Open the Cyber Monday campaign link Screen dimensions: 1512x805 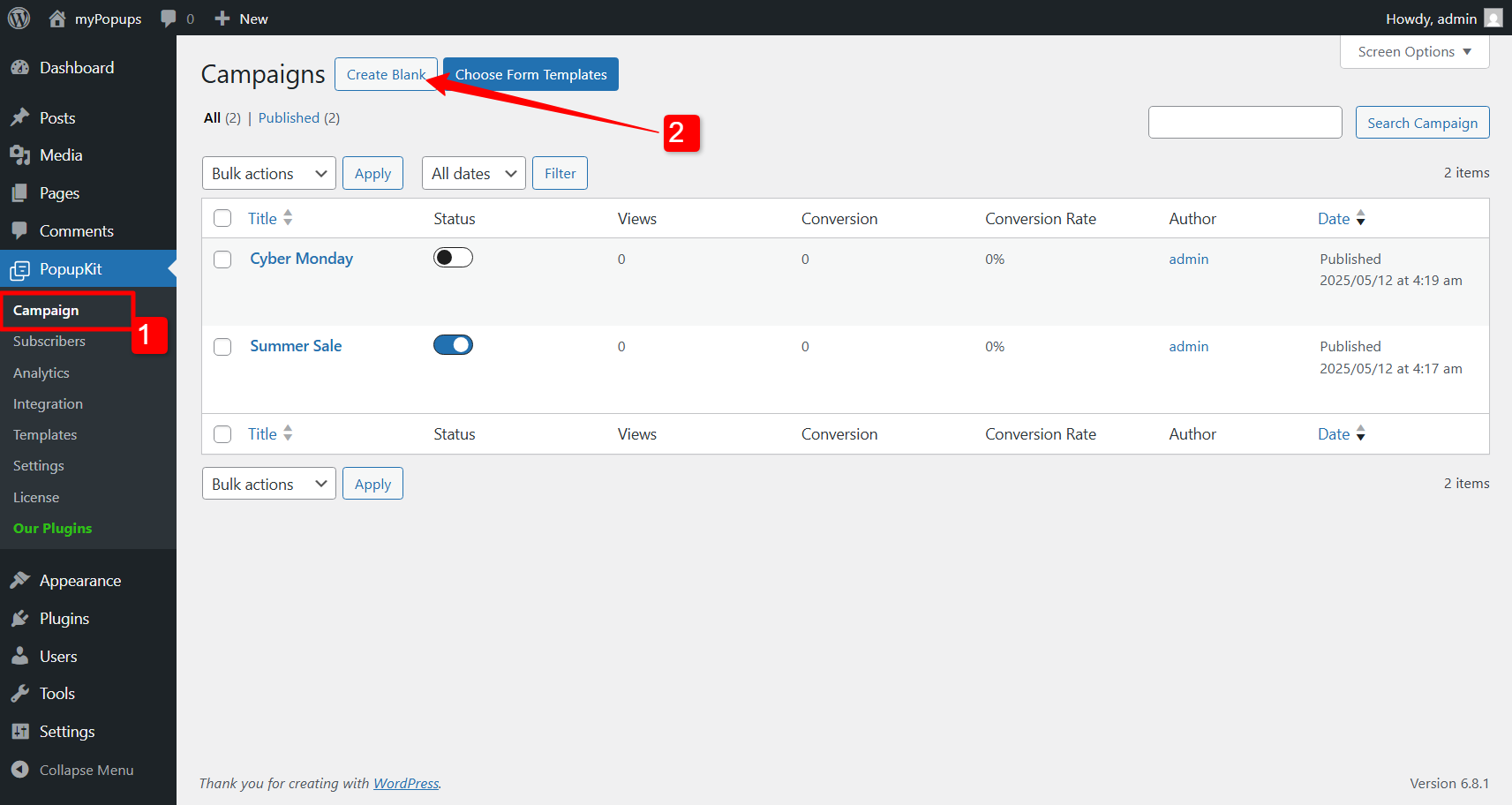coord(301,259)
